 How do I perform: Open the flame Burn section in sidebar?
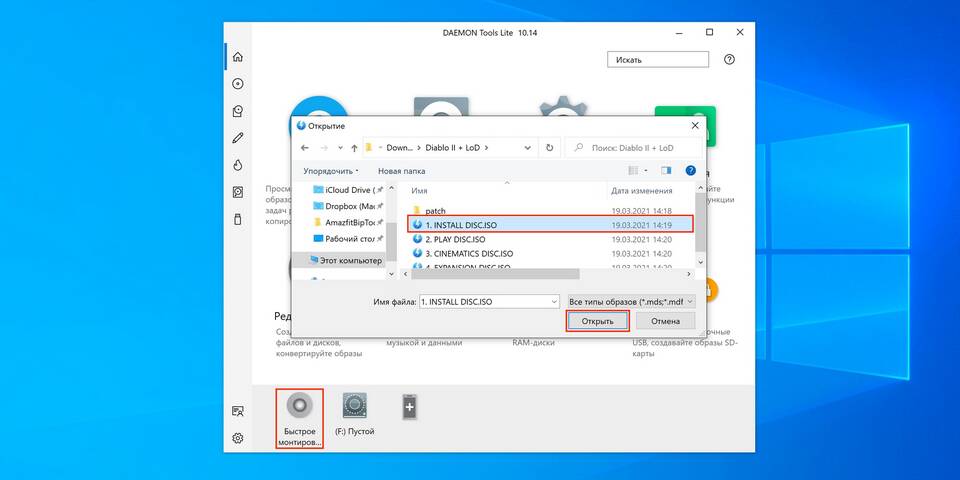click(238, 165)
